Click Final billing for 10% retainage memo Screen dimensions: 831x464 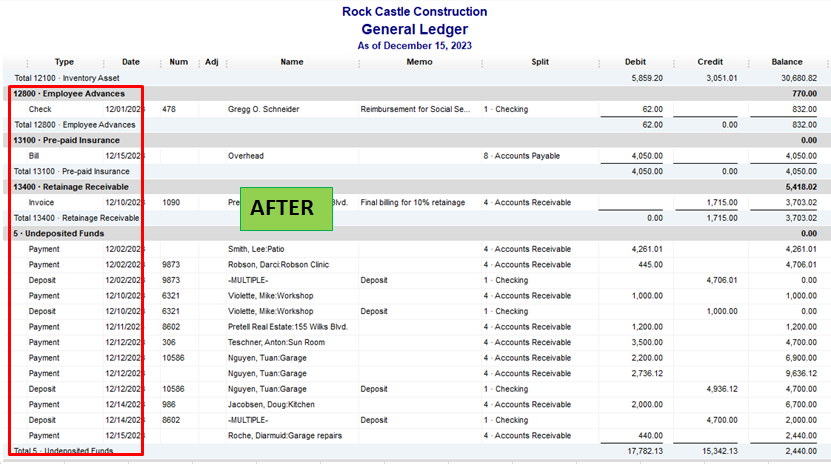click(x=412, y=202)
